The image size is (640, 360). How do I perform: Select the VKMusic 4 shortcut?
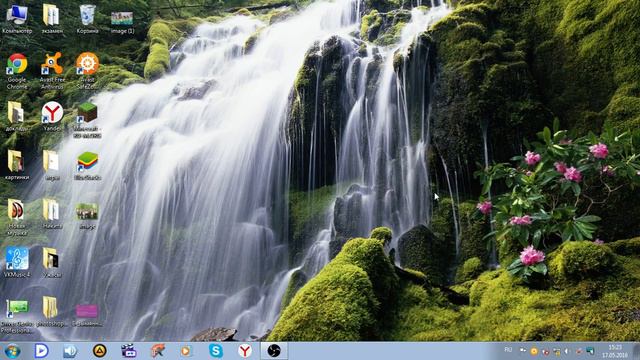(17, 262)
